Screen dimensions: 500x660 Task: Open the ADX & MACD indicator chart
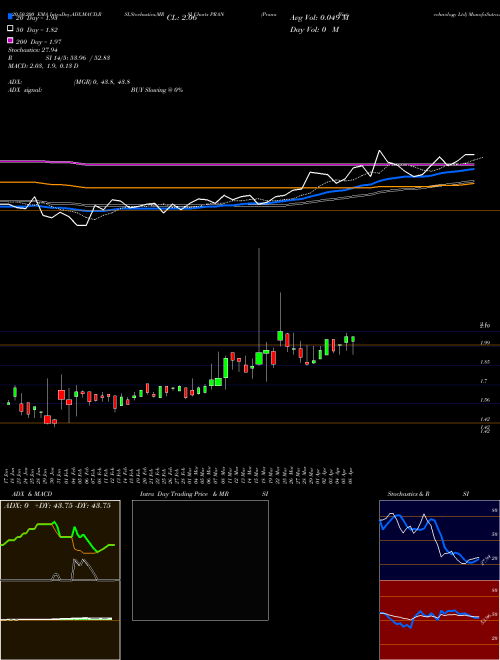60,580
